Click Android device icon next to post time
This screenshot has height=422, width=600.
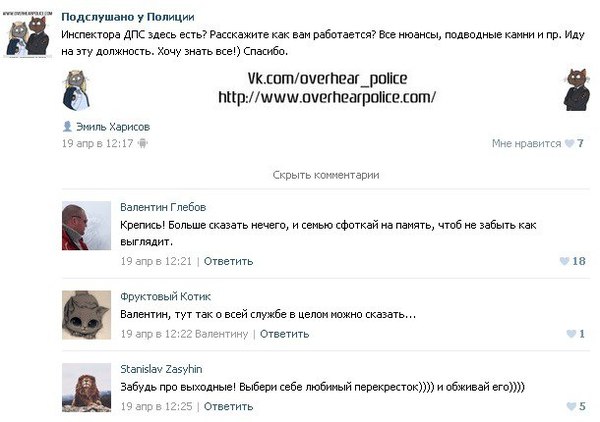pyautogui.click(x=143, y=143)
